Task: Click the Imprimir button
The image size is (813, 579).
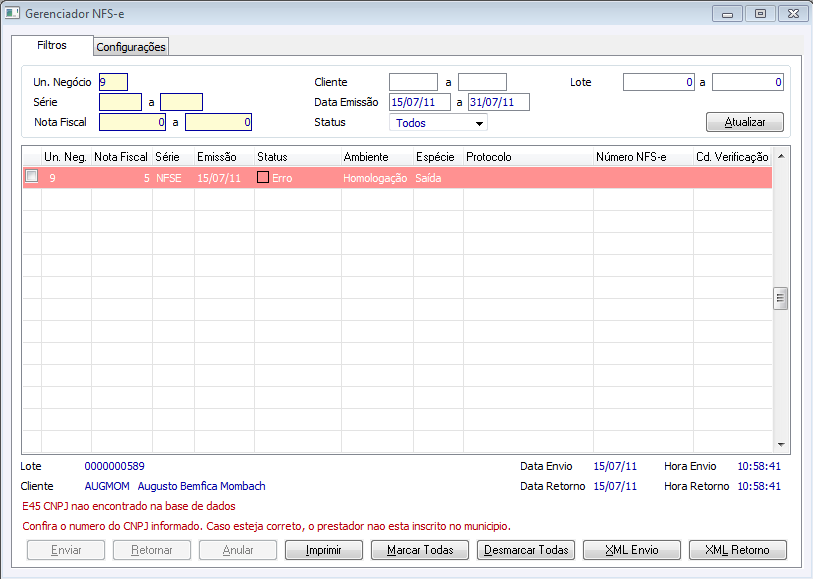Action: click(x=324, y=550)
